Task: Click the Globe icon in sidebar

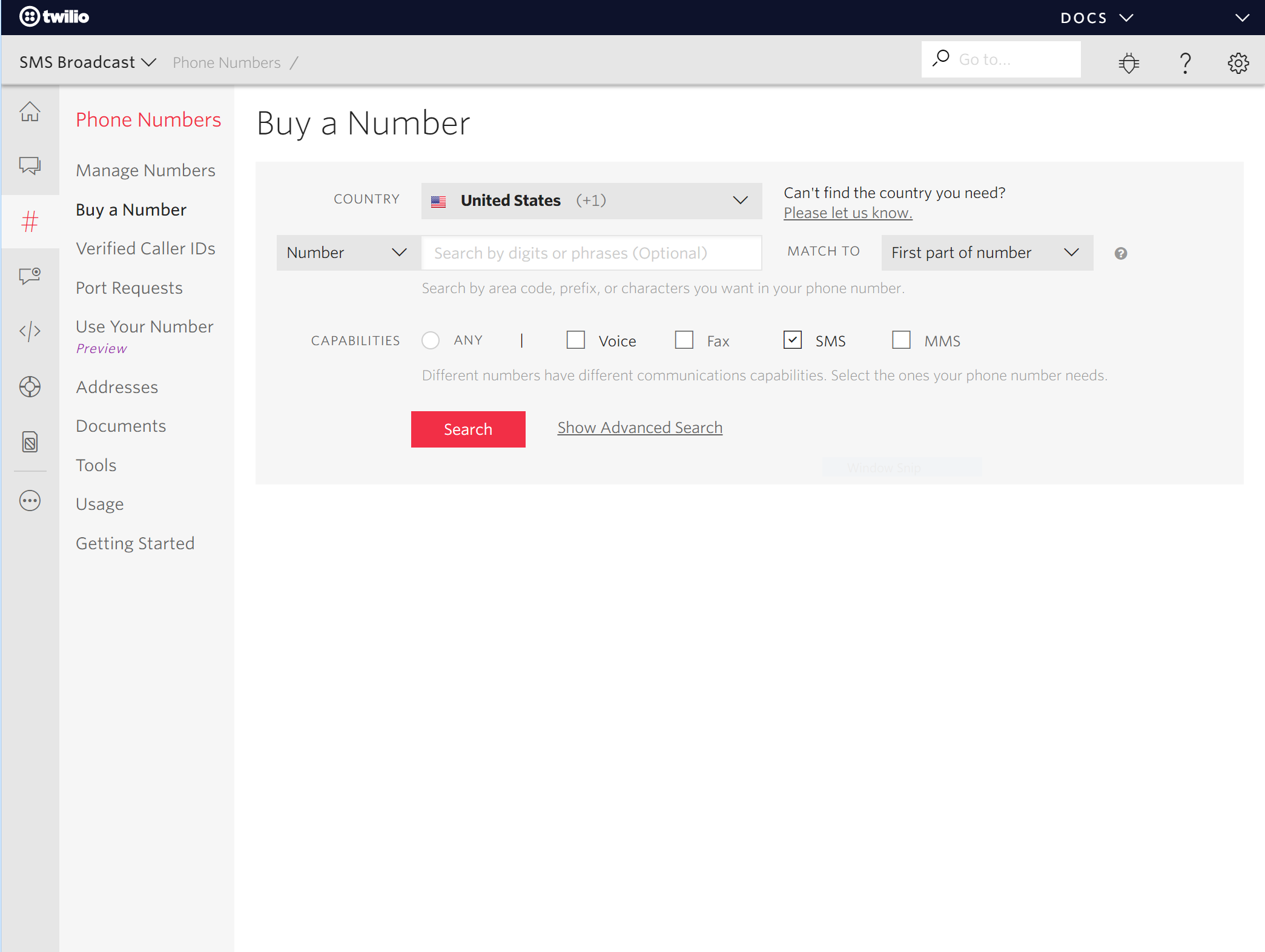Action: (x=29, y=386)
